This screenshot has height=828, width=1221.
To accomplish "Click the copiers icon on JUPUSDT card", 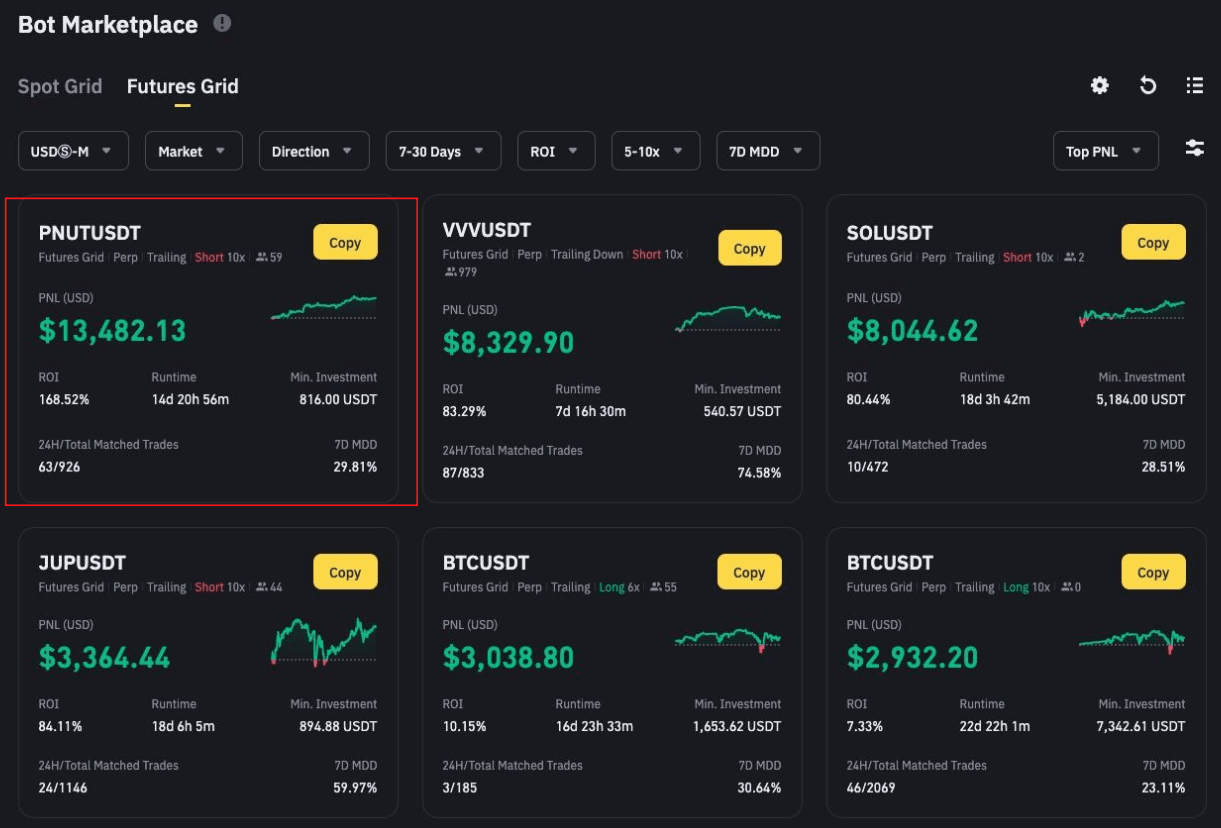I will 262,588.
